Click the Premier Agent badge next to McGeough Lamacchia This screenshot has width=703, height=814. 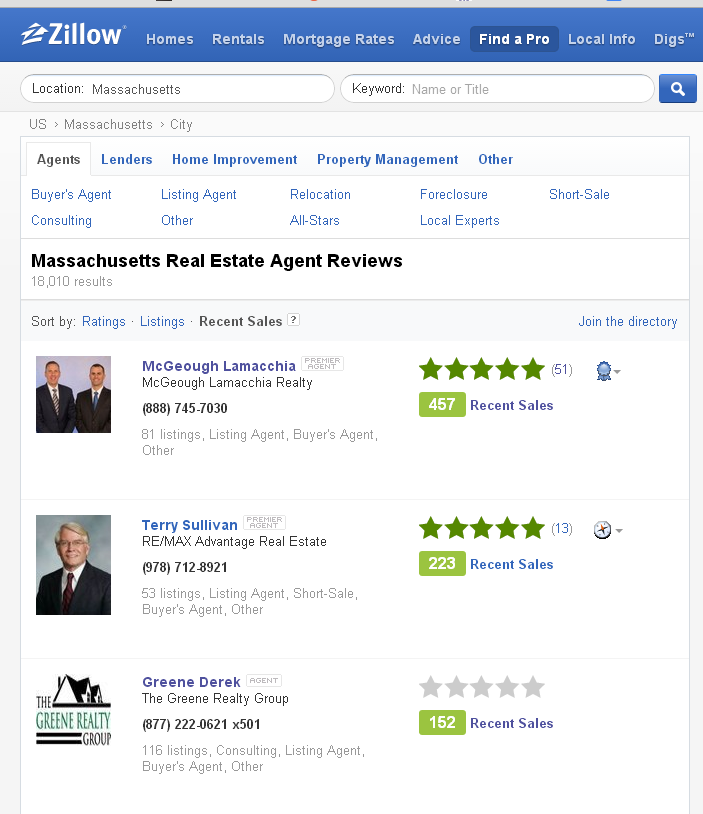(322, 363)
